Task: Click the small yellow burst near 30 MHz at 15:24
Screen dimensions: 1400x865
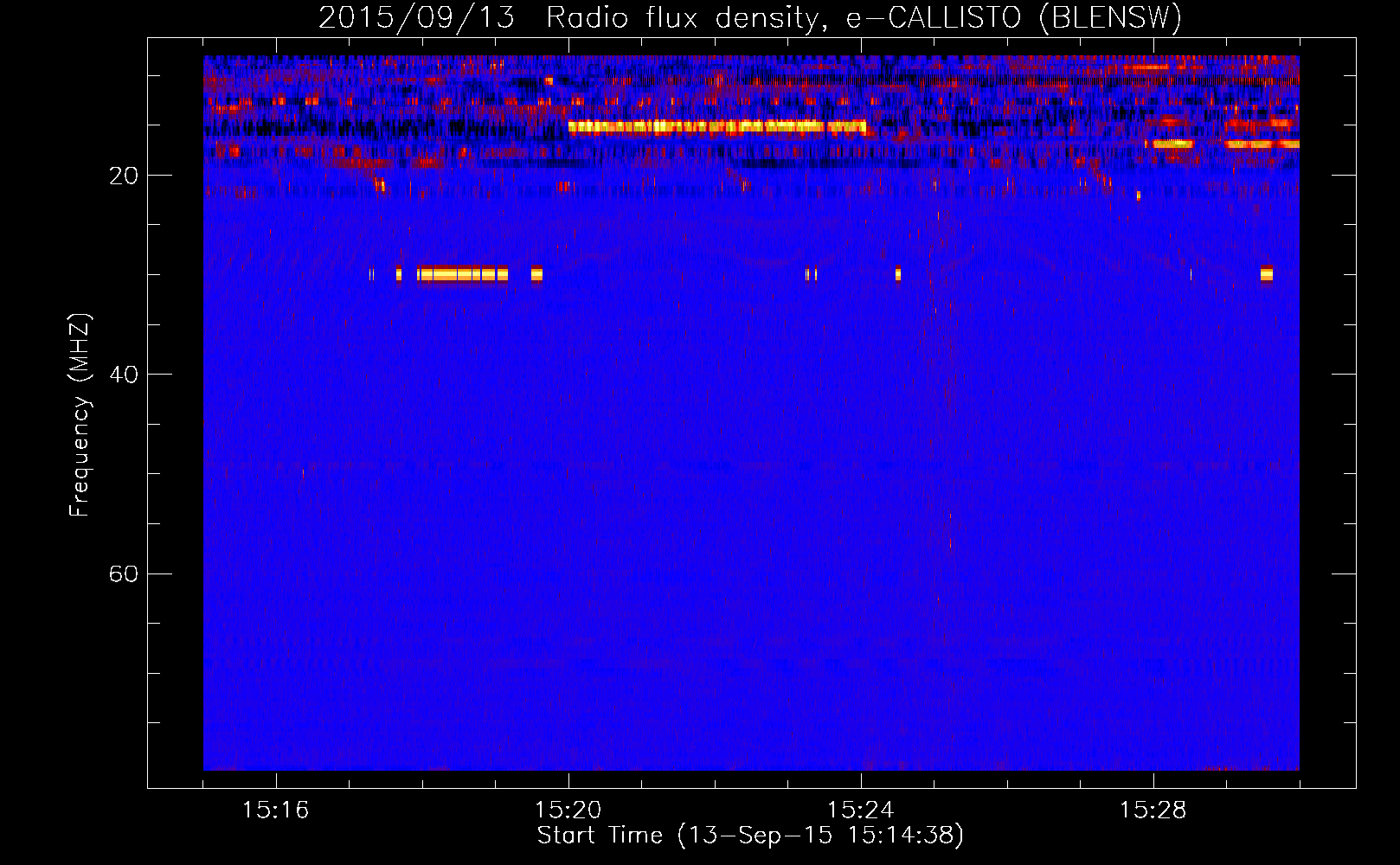Action: coord(898,274)
